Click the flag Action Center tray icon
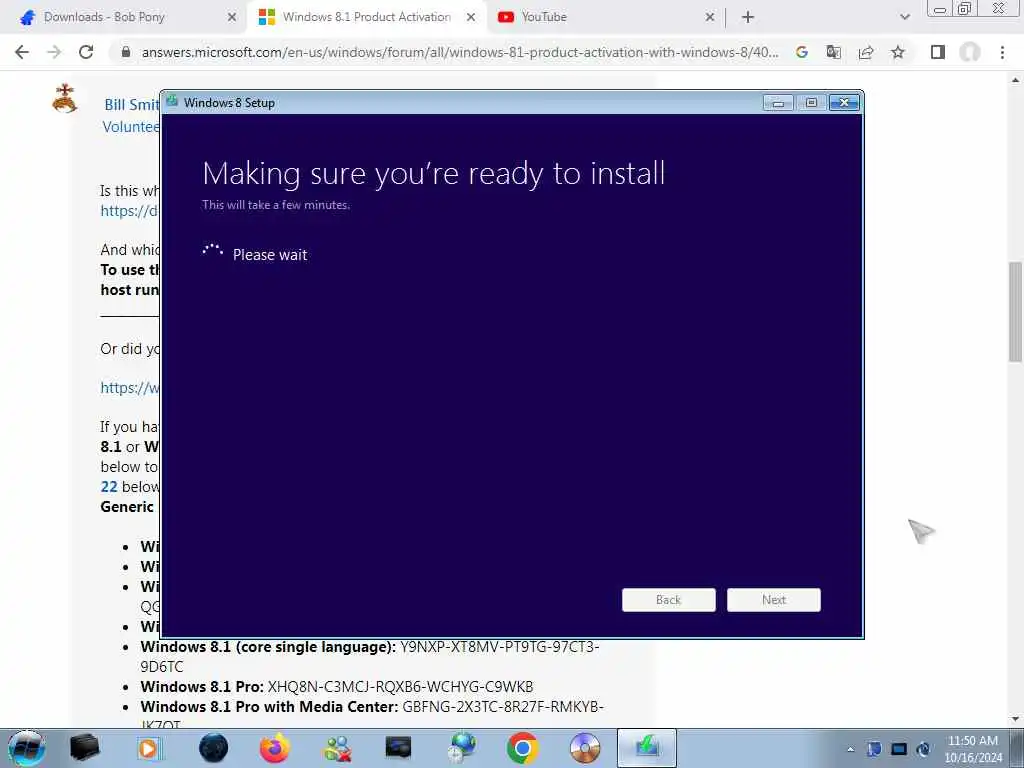 click(874, 749)
